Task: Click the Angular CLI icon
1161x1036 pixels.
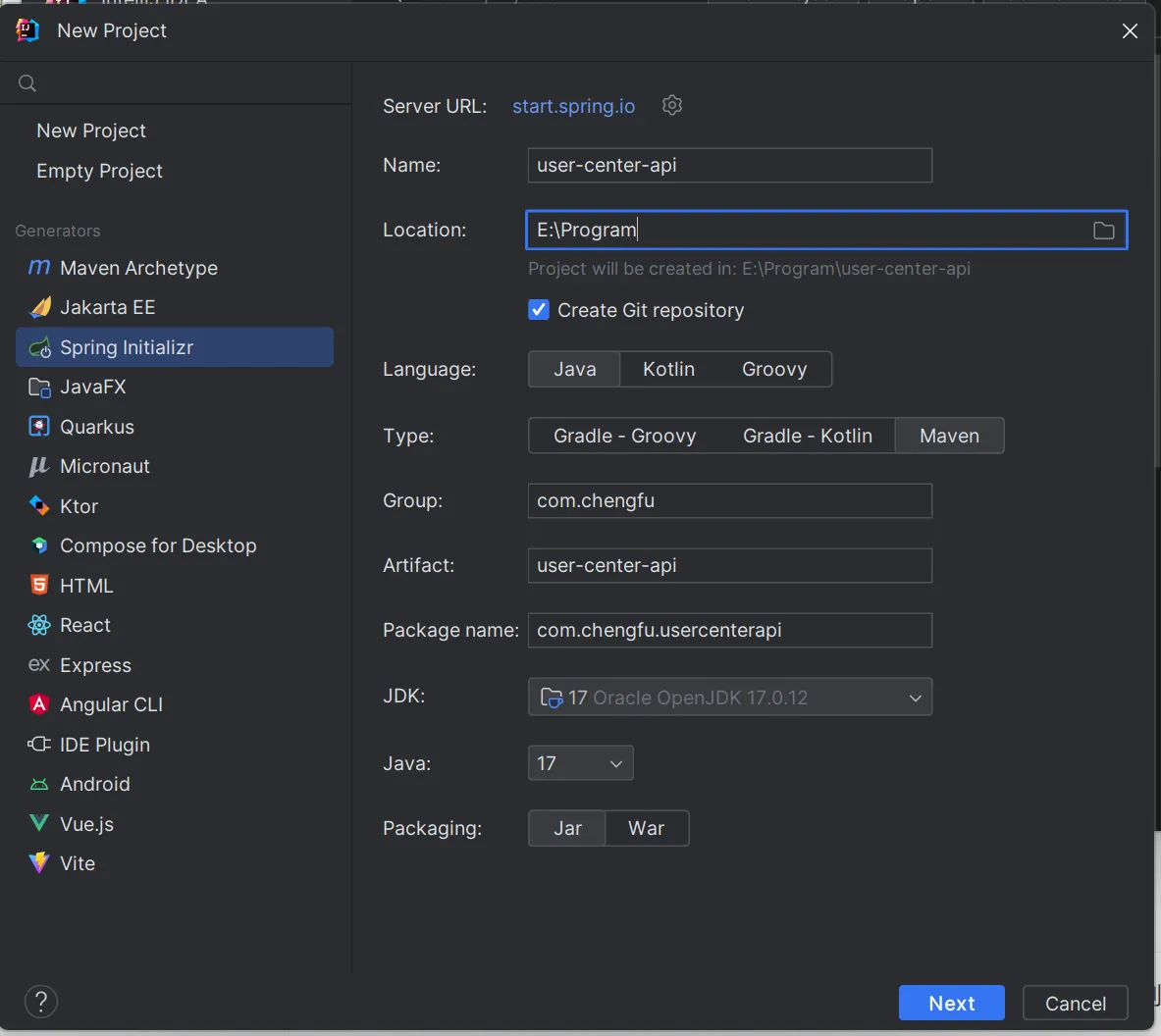Action: click(x=39, y=704)
